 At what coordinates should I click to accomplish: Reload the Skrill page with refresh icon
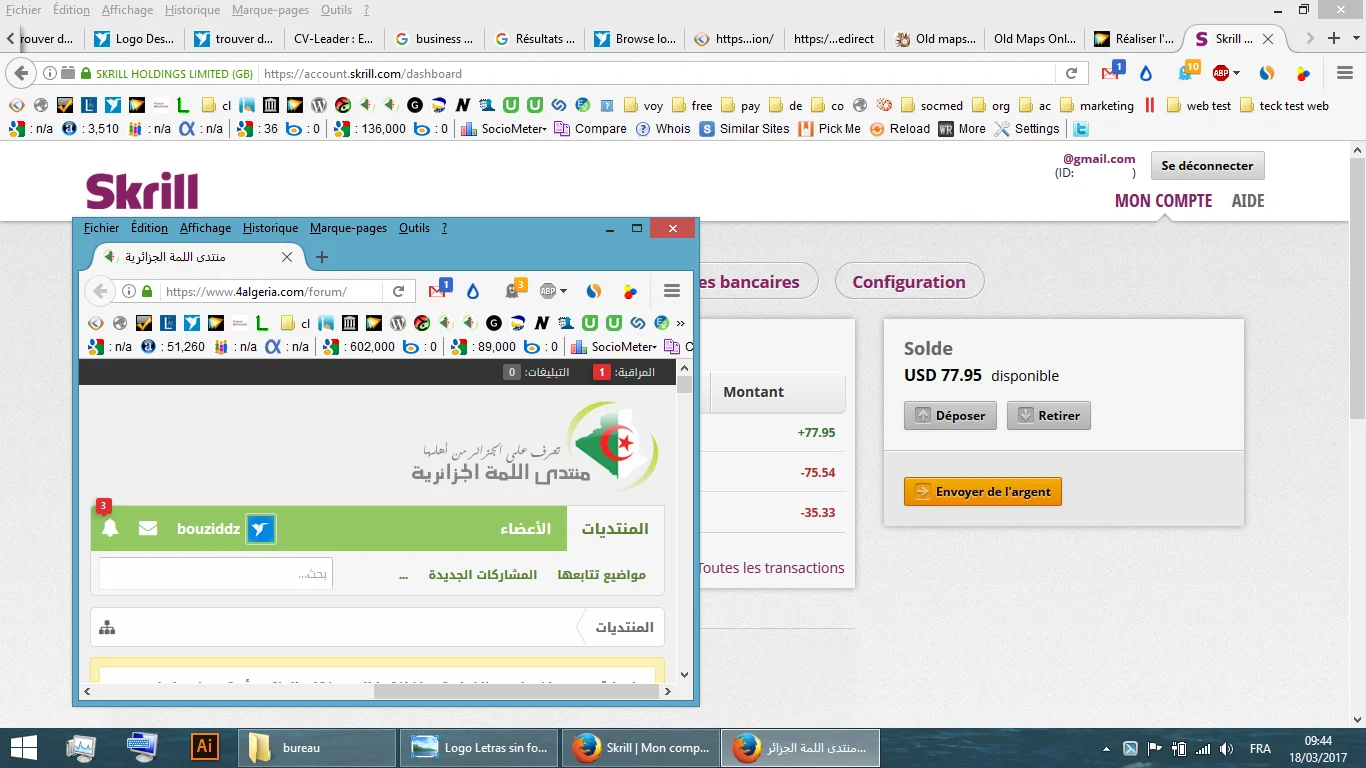1071,73
